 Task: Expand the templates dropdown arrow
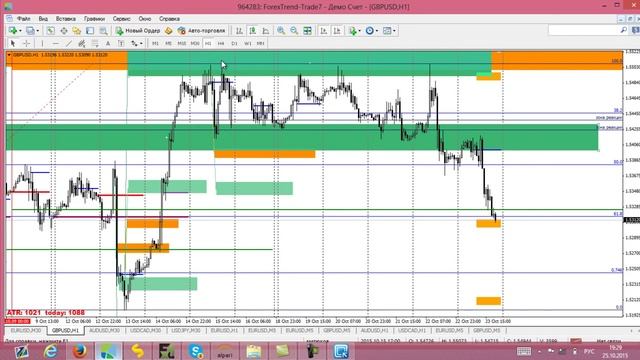[394, 31]
